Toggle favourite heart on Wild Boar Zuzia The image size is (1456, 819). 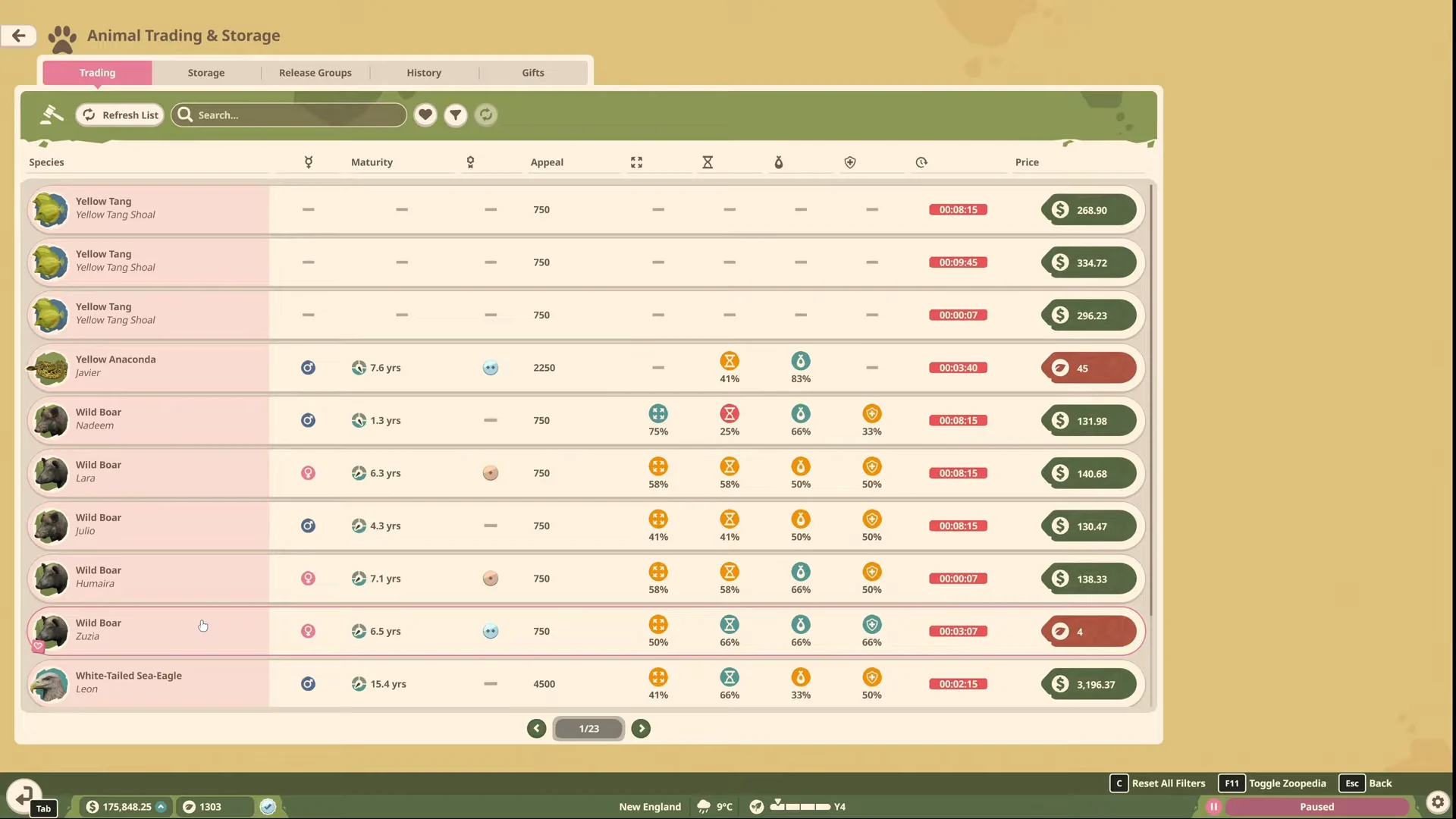[38, 646]
